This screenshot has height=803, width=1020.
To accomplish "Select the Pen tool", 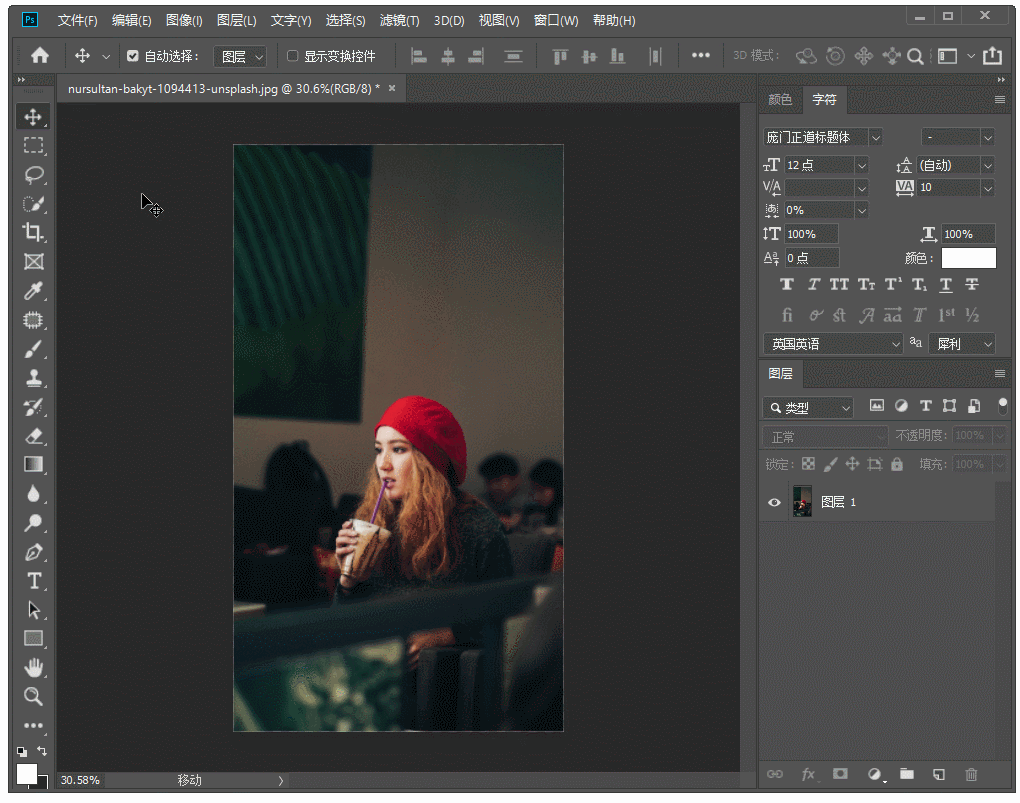I will [x=33, y=552].
